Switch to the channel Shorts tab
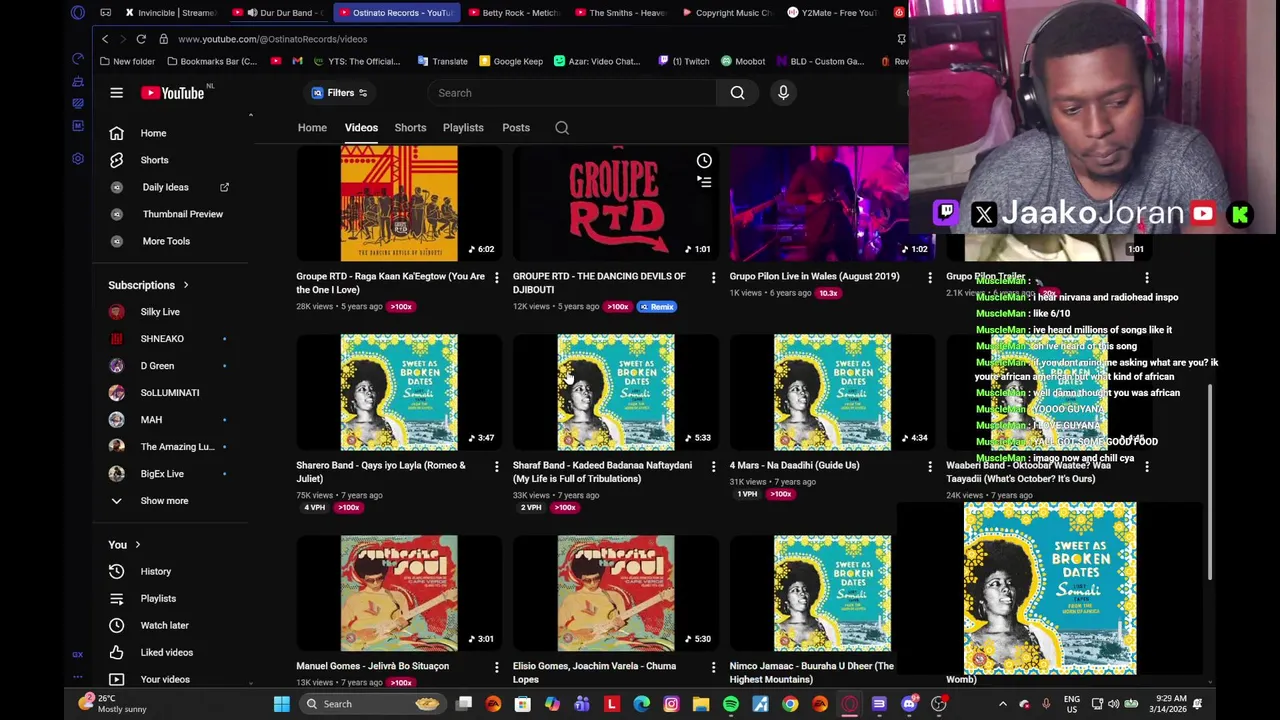 pos(410,128)
